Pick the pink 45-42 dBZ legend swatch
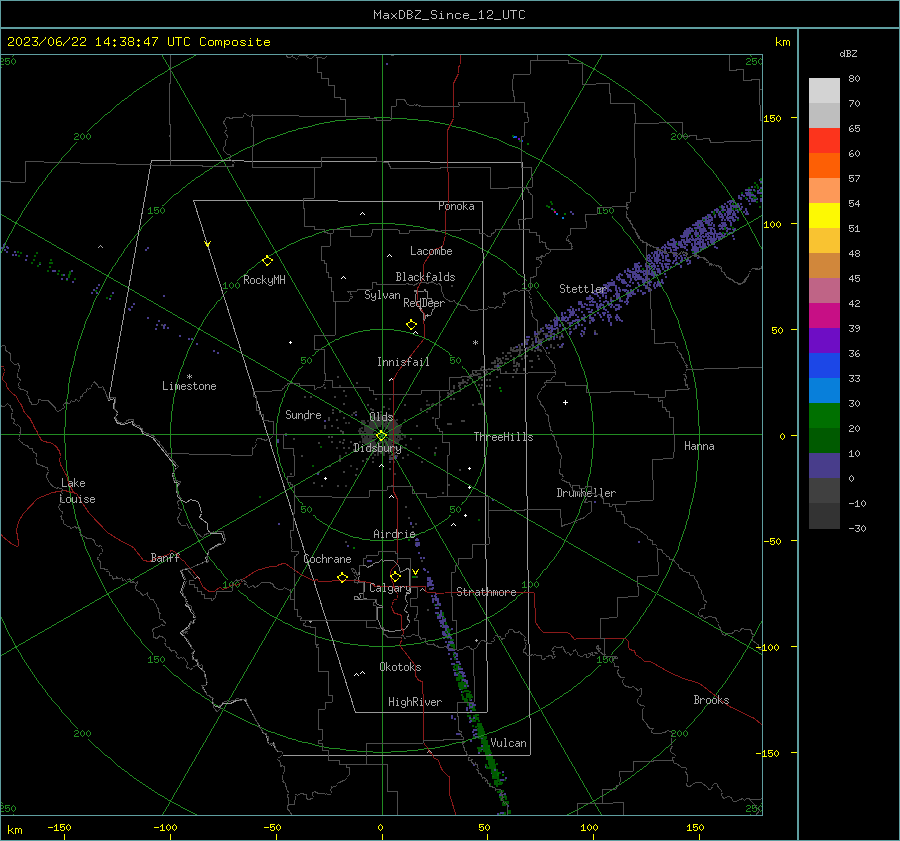This screenshot has width=900, height=841. tap(824, 291)
